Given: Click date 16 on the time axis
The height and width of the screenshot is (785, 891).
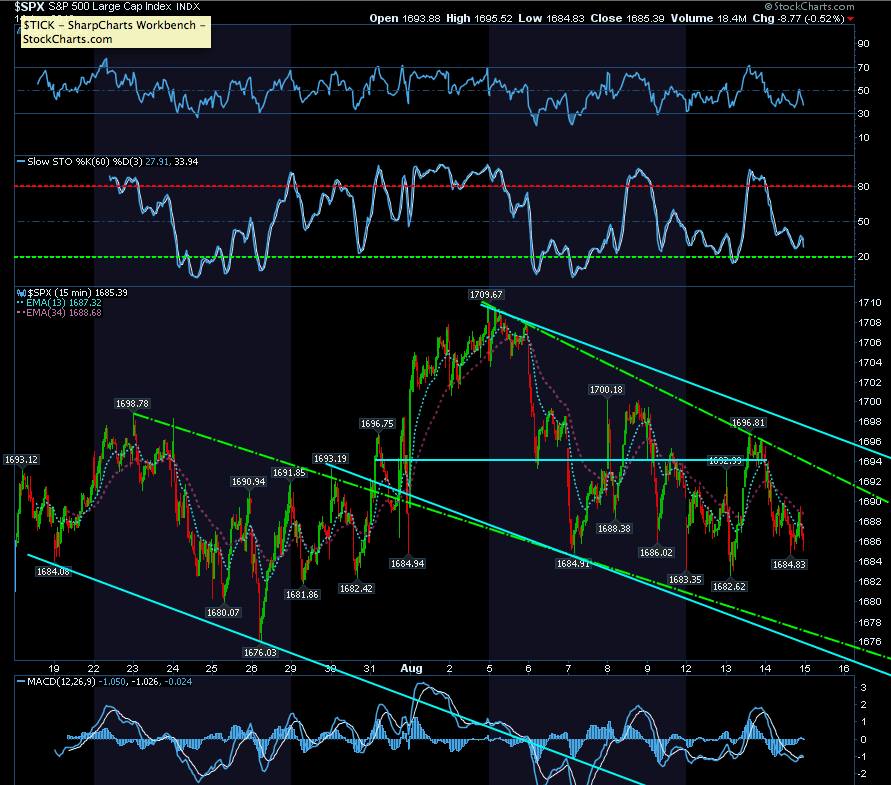Looking at the screenshot, I should pos(844,668).
